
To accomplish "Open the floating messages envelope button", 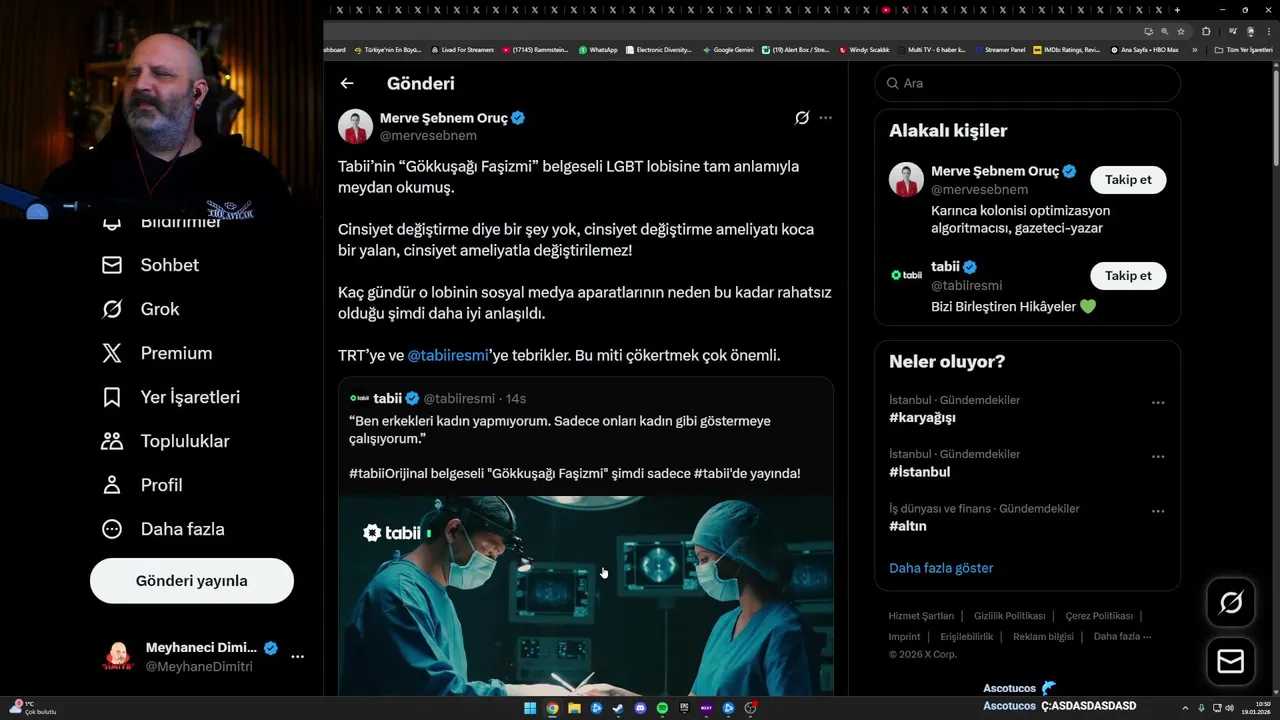I will tap(1231, 661).
